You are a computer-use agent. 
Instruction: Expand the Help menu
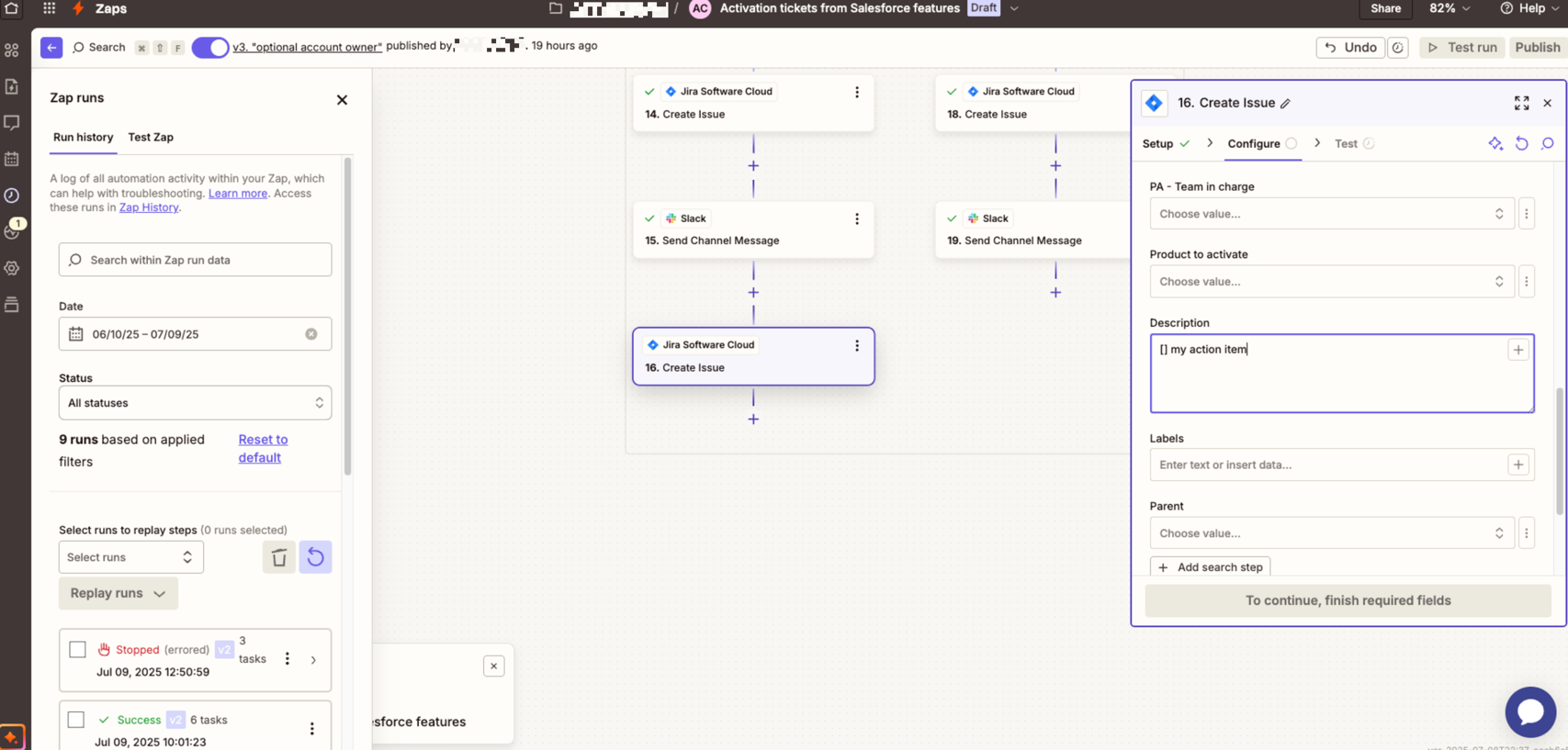click(x=1529, y=8)
